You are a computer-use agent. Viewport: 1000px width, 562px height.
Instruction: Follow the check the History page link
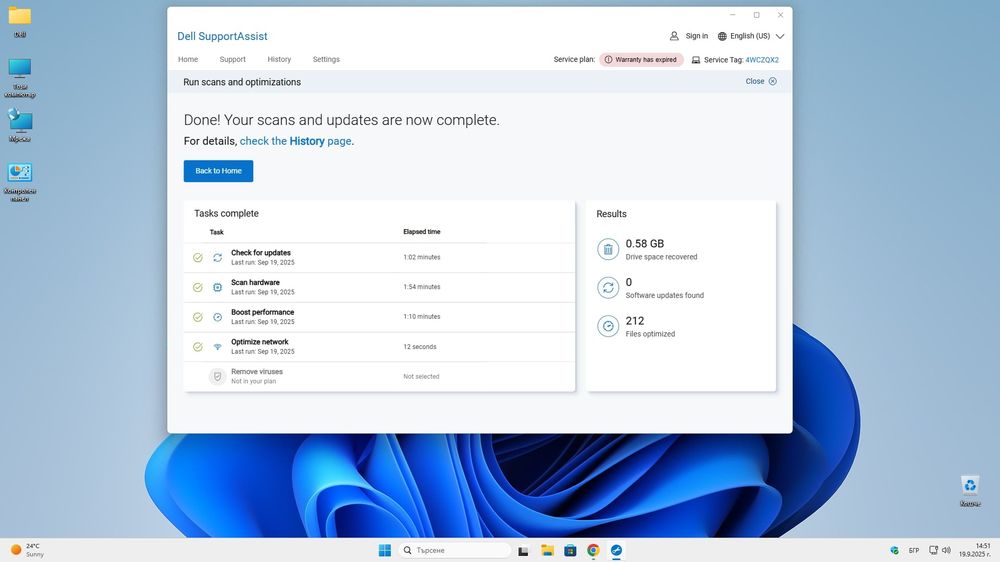pos(295,141)
